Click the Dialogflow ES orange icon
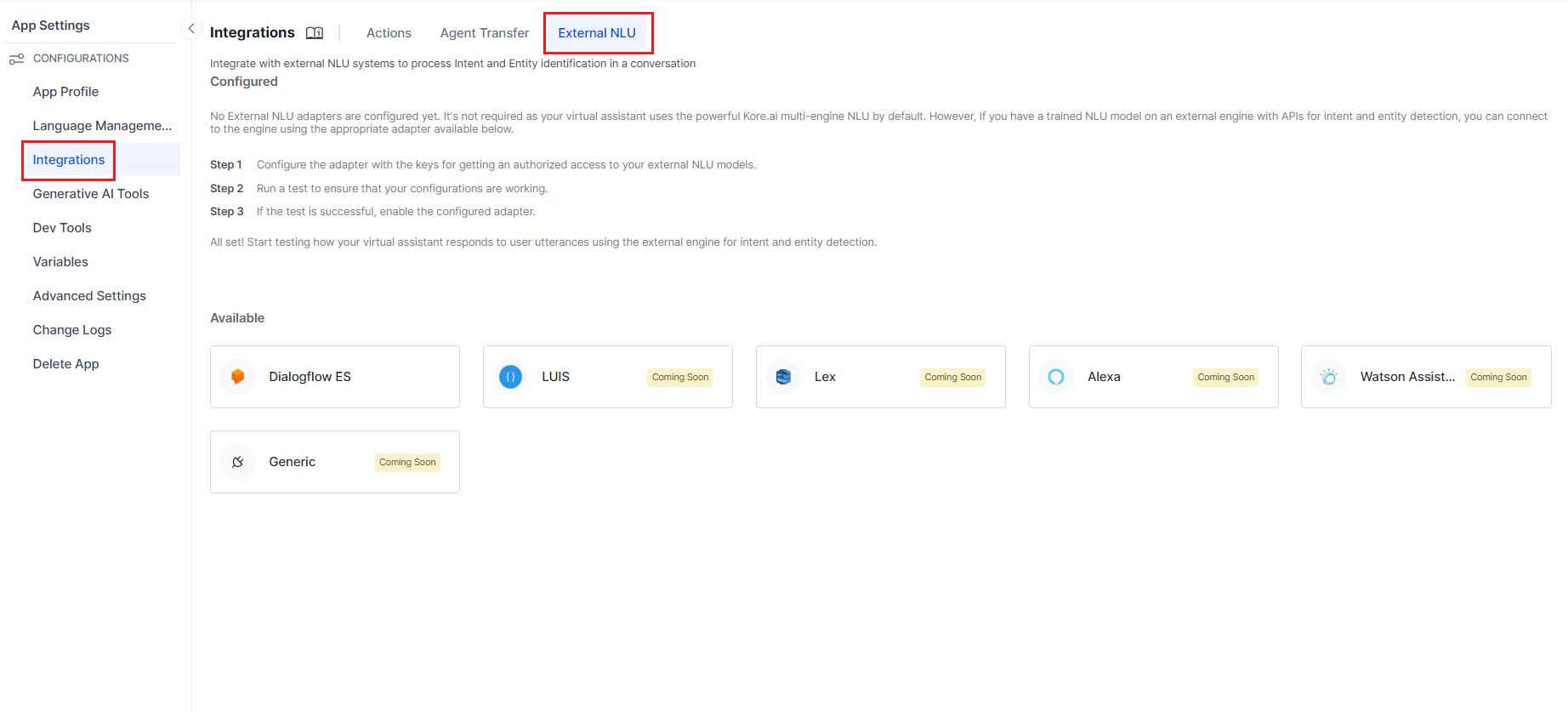This screenshot has width=1568, height=712. (x=238, y=377)
